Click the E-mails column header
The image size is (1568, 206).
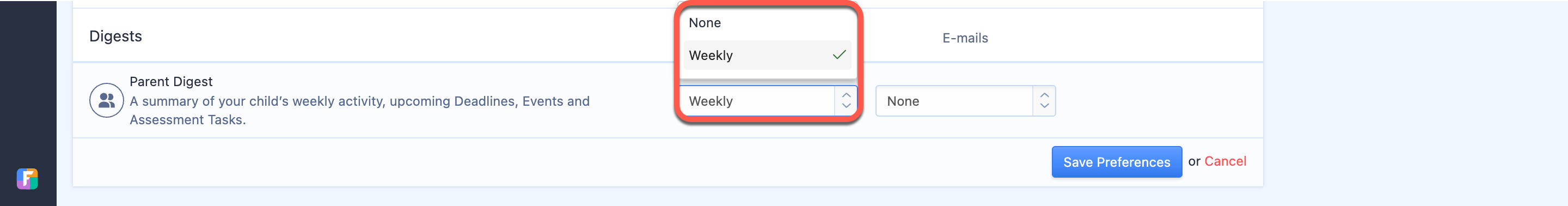point(965,38)
